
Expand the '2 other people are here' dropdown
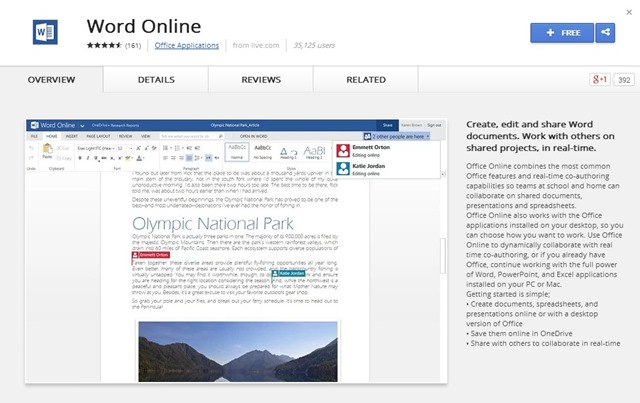click(397, 136)
